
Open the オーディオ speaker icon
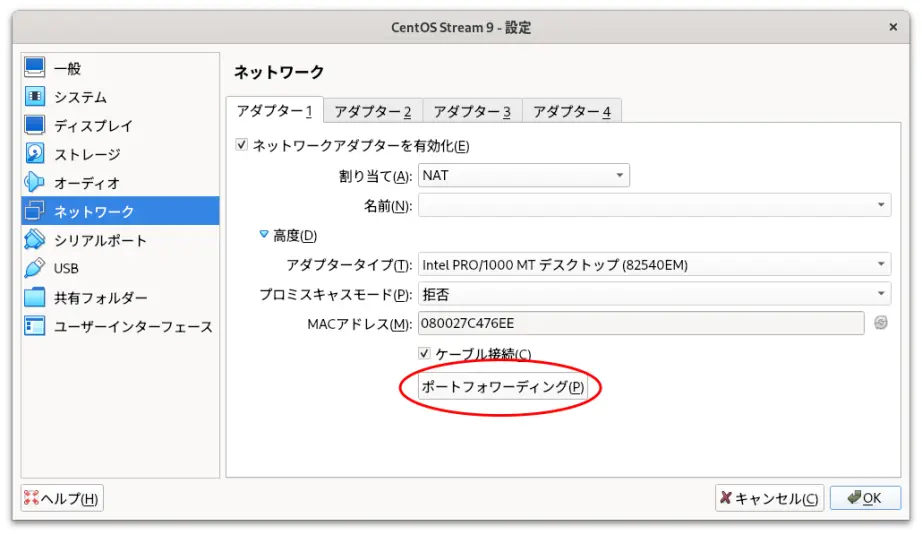click(x=35, y=182)
